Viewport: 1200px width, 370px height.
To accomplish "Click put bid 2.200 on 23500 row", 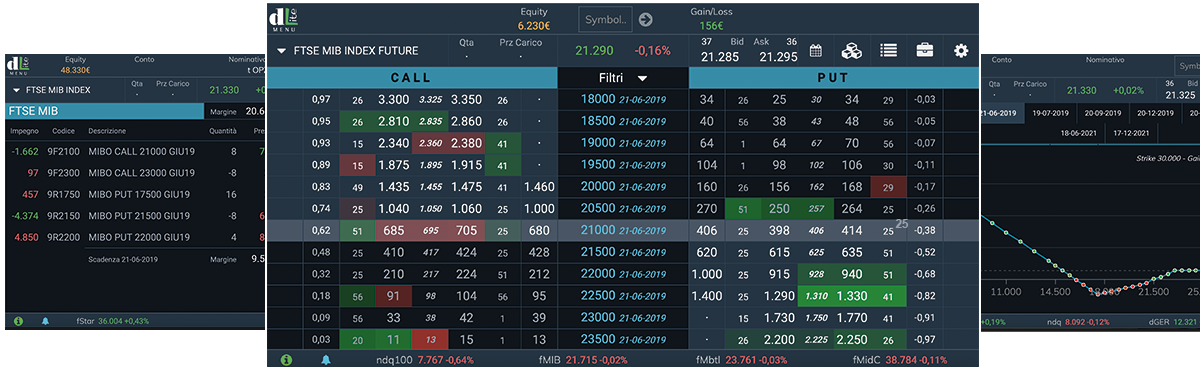I will pyautogui.click(x=778, y=340).
